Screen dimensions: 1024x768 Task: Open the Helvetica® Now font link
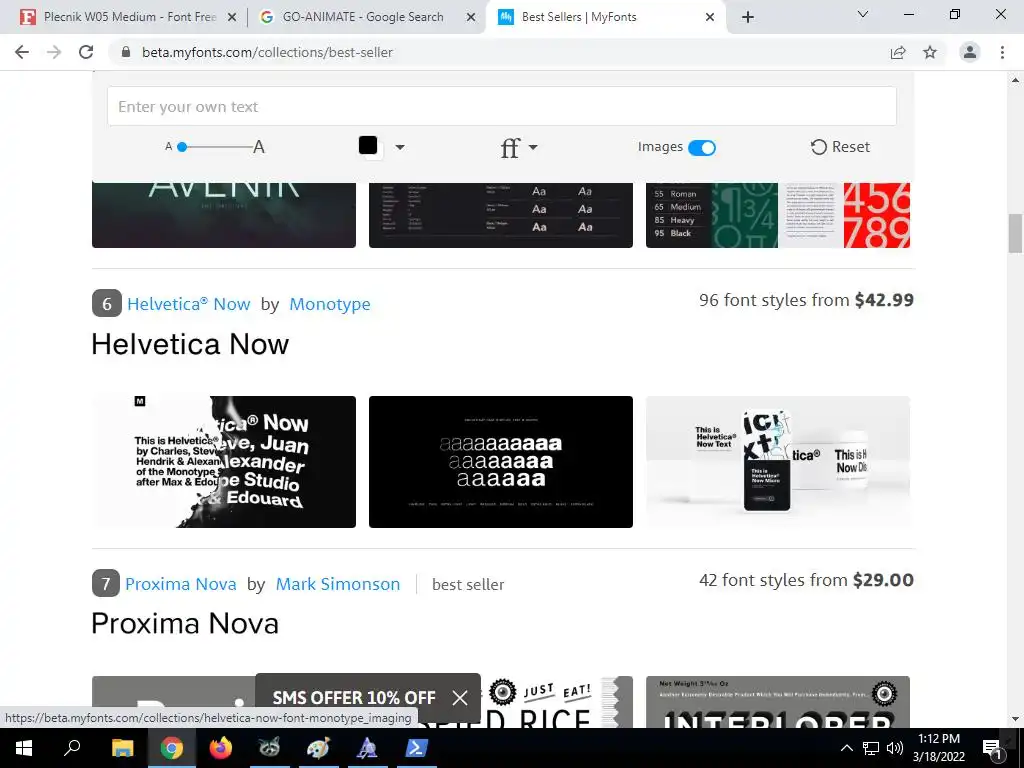(x=189, y=304)
